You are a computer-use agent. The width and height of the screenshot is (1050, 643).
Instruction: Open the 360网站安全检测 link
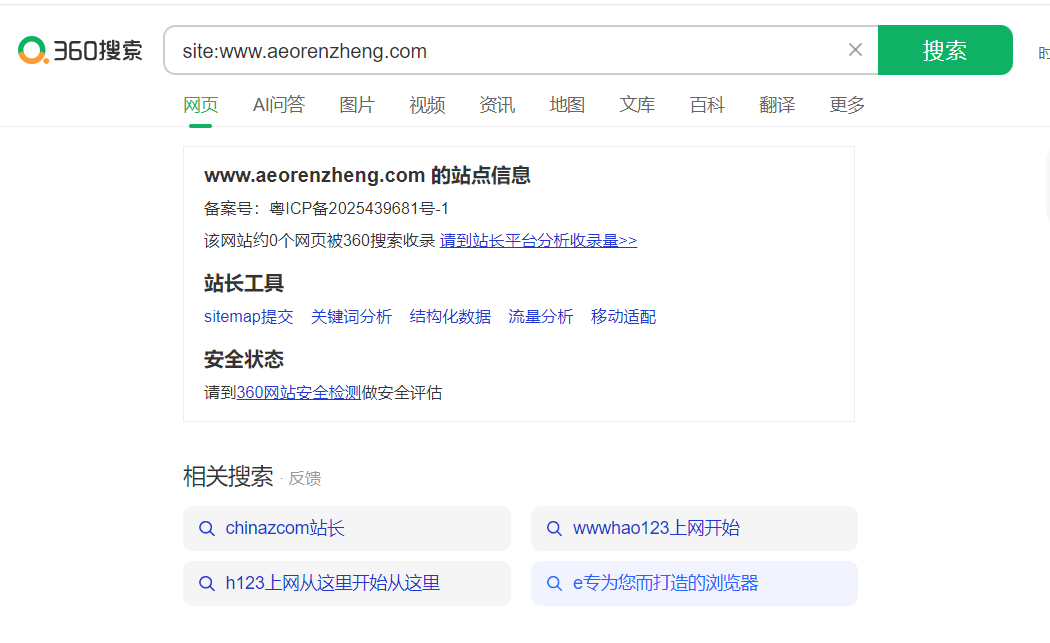pyautogui.click(x=298, y=393)
